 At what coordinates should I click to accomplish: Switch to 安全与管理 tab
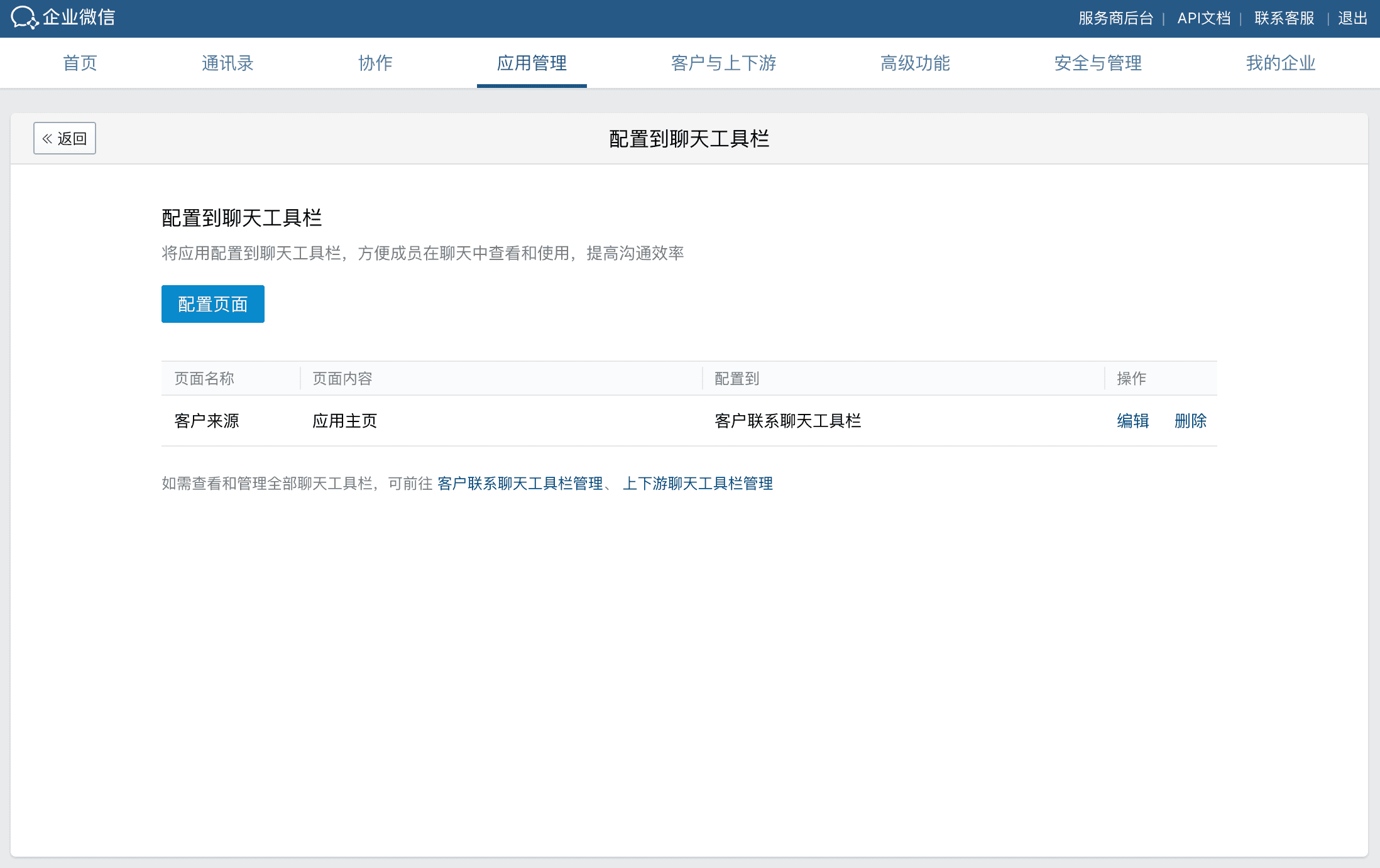coord(1098,63)
